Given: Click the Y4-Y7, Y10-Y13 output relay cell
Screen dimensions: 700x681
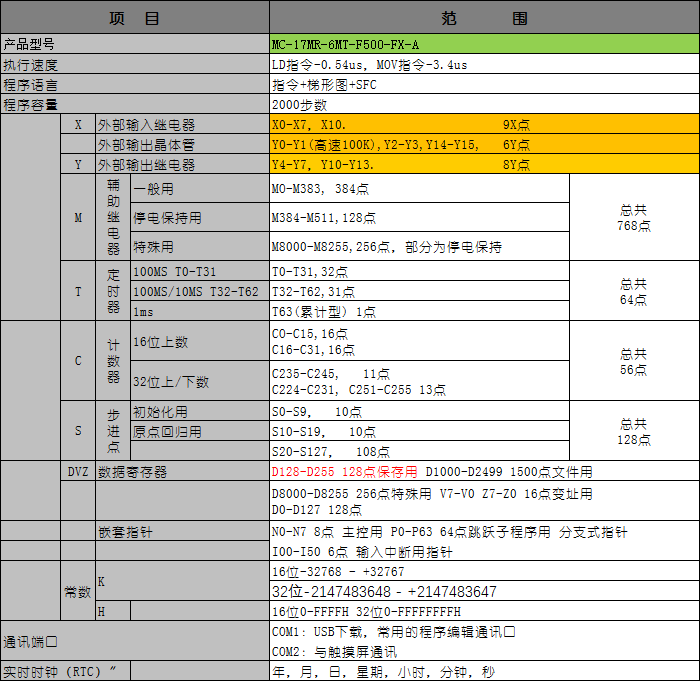Looking at the screenshot, I should pyautogui.click(x=484, y=165).
